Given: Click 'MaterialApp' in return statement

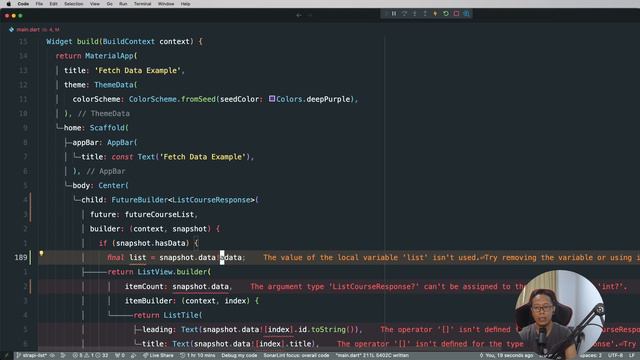Looking at the screenshot, I should pos(109,56).
